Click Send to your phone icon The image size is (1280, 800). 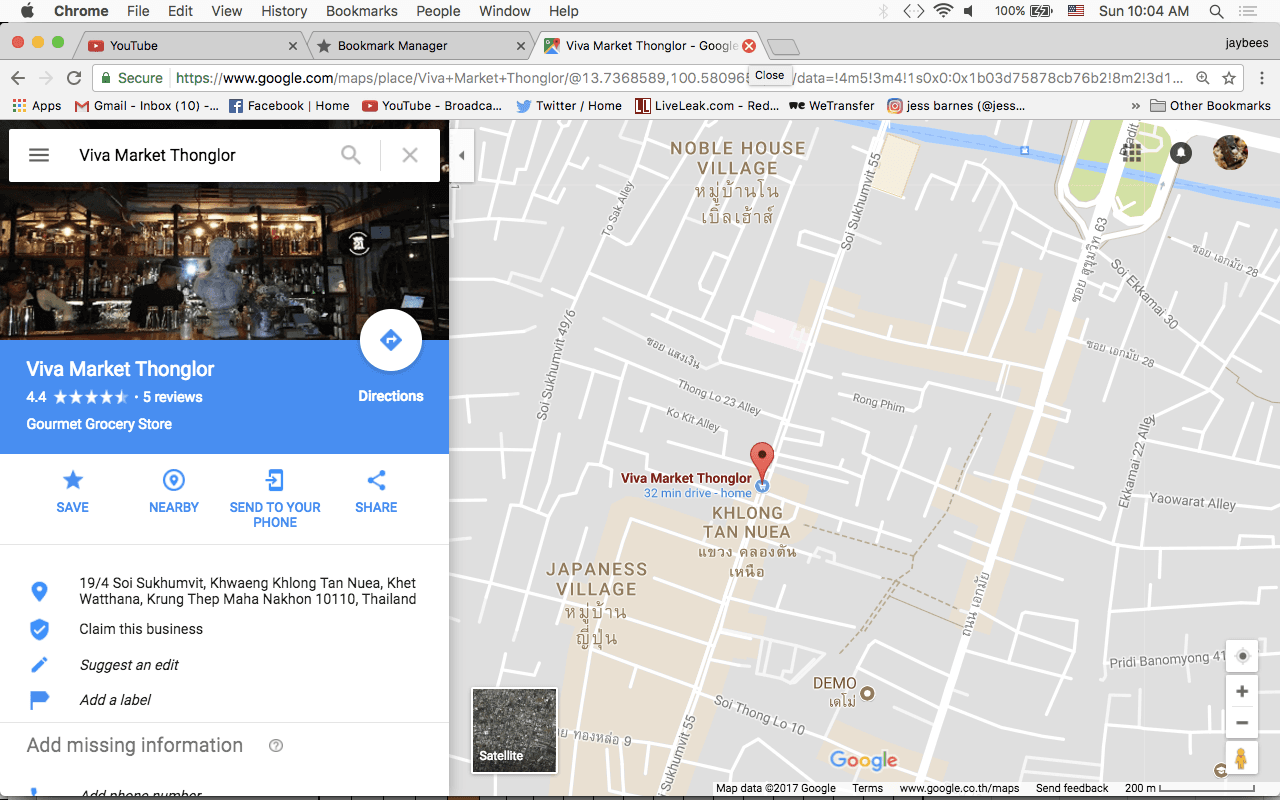coord(275,480)
